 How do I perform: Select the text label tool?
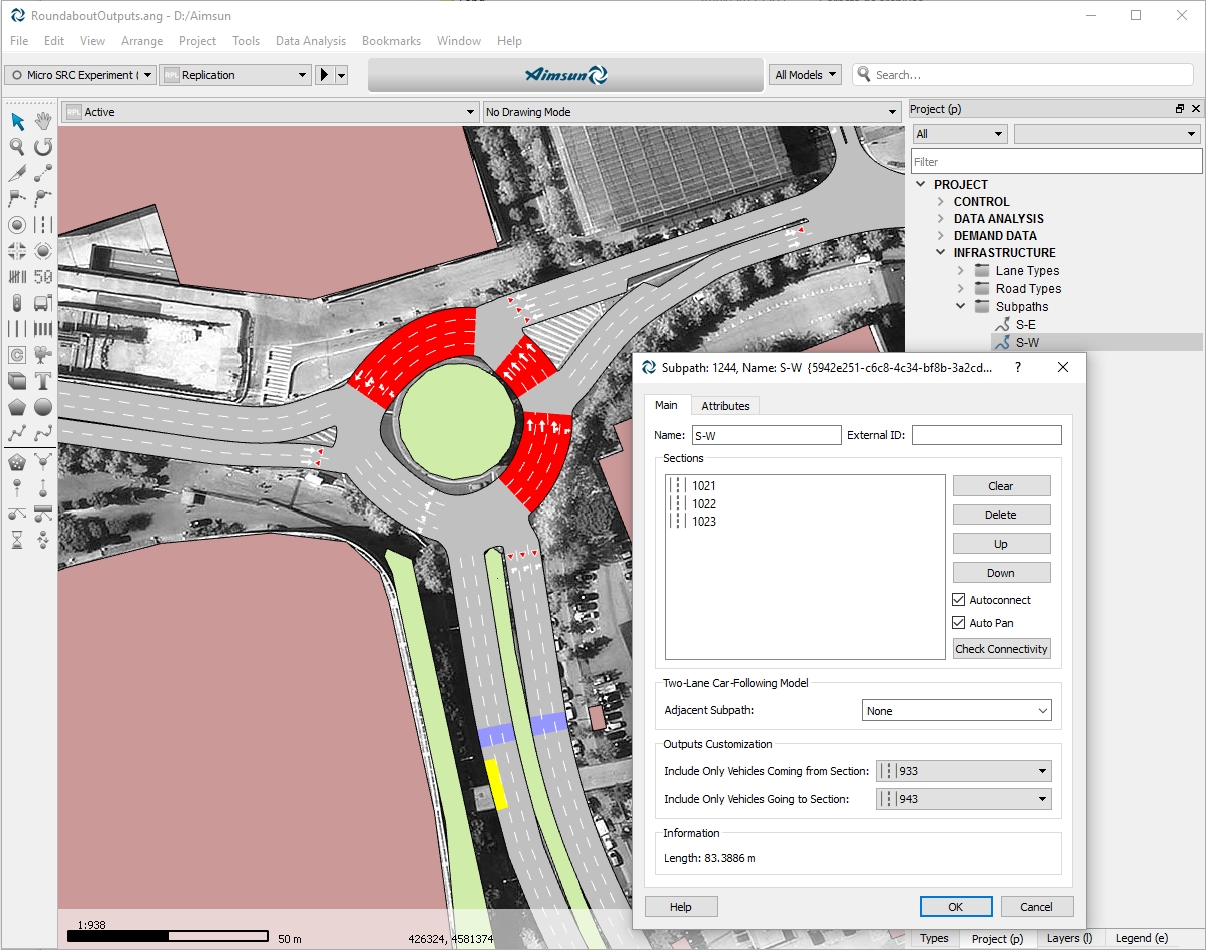[43, 381]
